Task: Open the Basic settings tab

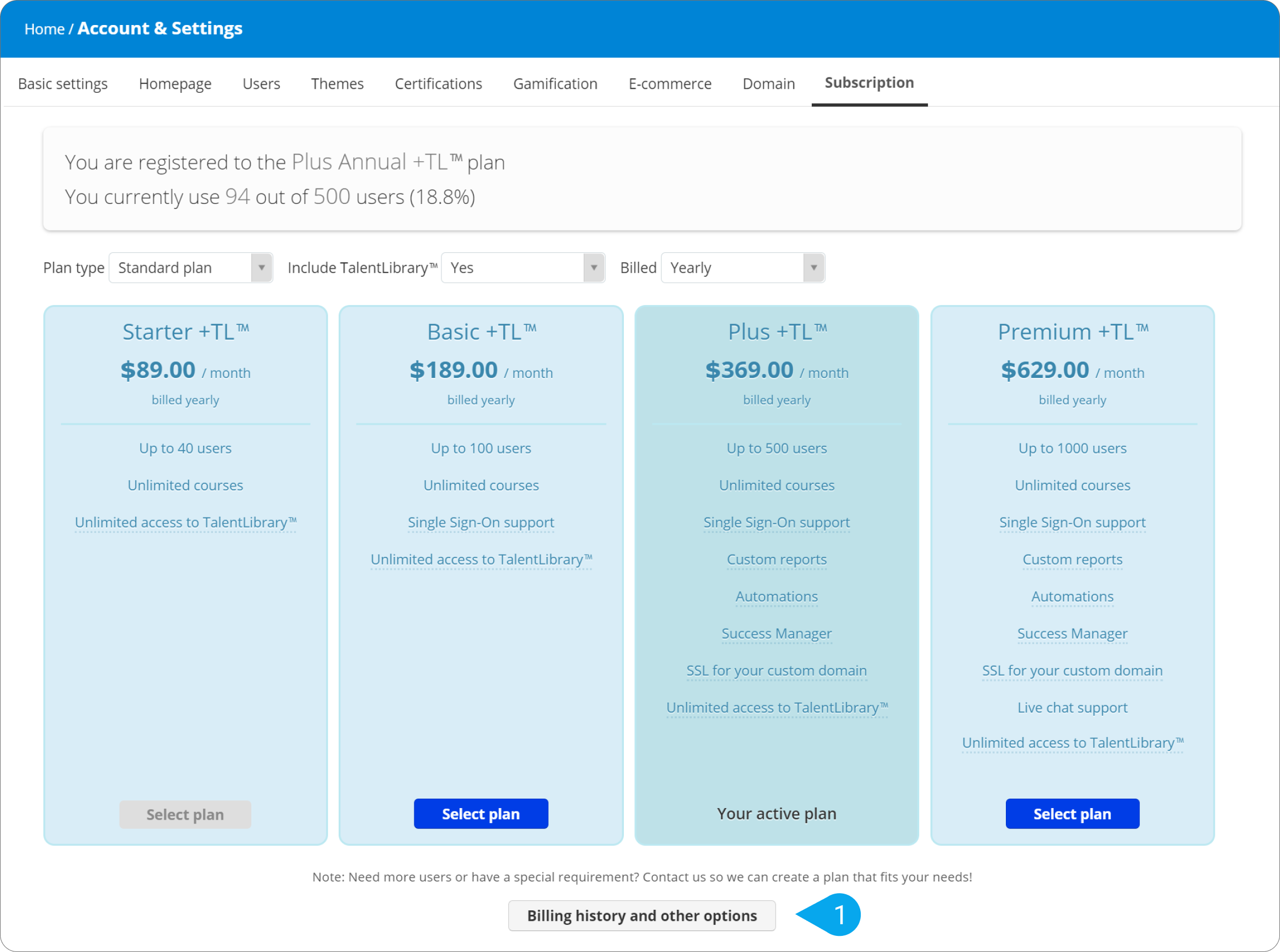Action: 63,83
